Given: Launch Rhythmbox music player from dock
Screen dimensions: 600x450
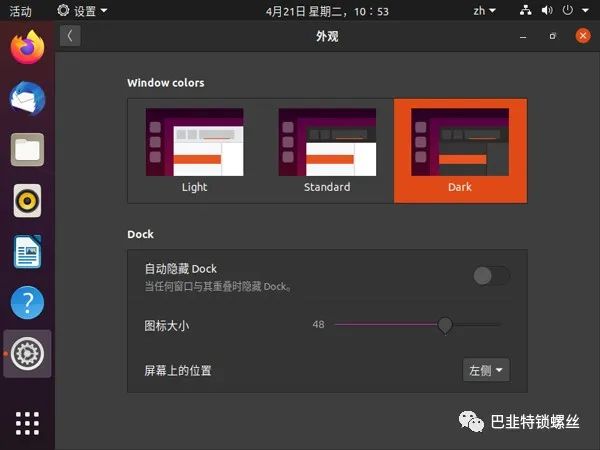Looking at the screenshot, I should click(x=27, y=201).
